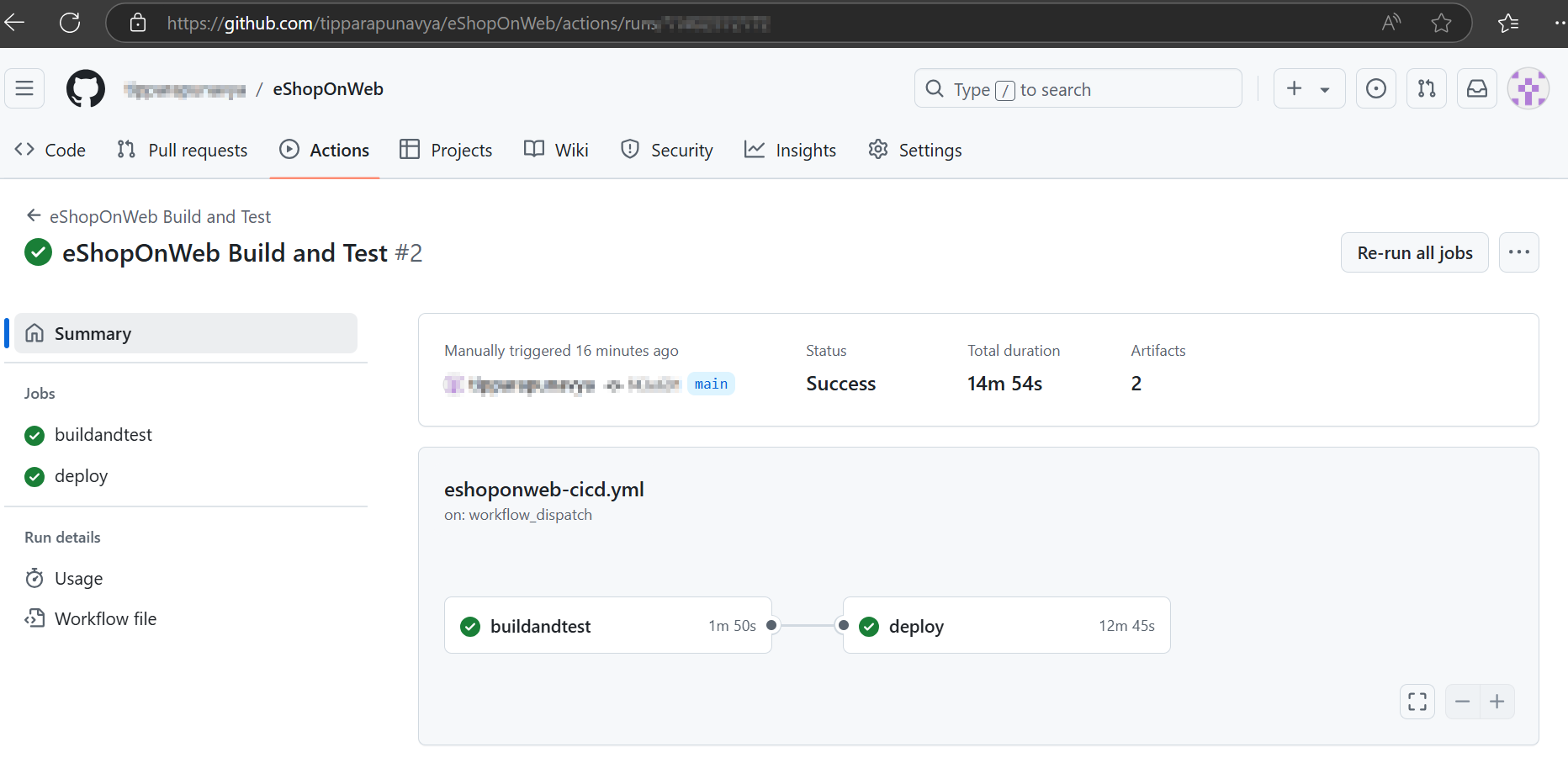Open eShopOnWeb repository name link
Viewport: 1568px width, 758px height.
click(x=328, y=89)
